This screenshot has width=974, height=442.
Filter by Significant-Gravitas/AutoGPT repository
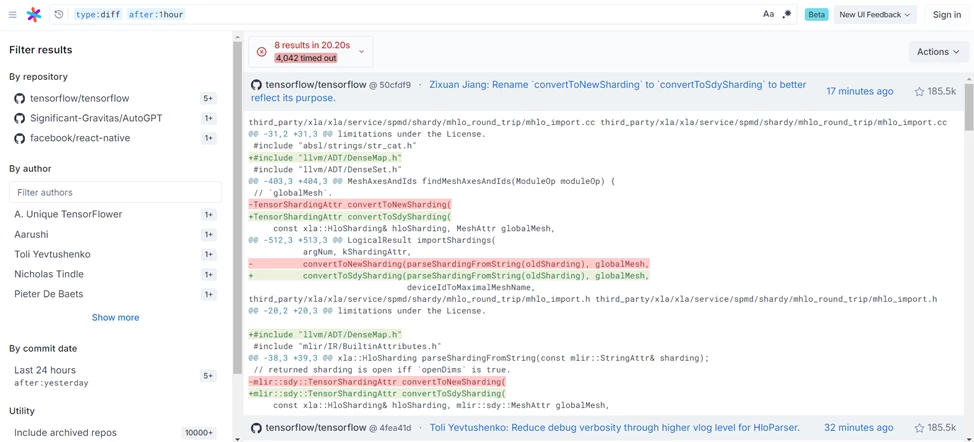click(x=95, y=118)
